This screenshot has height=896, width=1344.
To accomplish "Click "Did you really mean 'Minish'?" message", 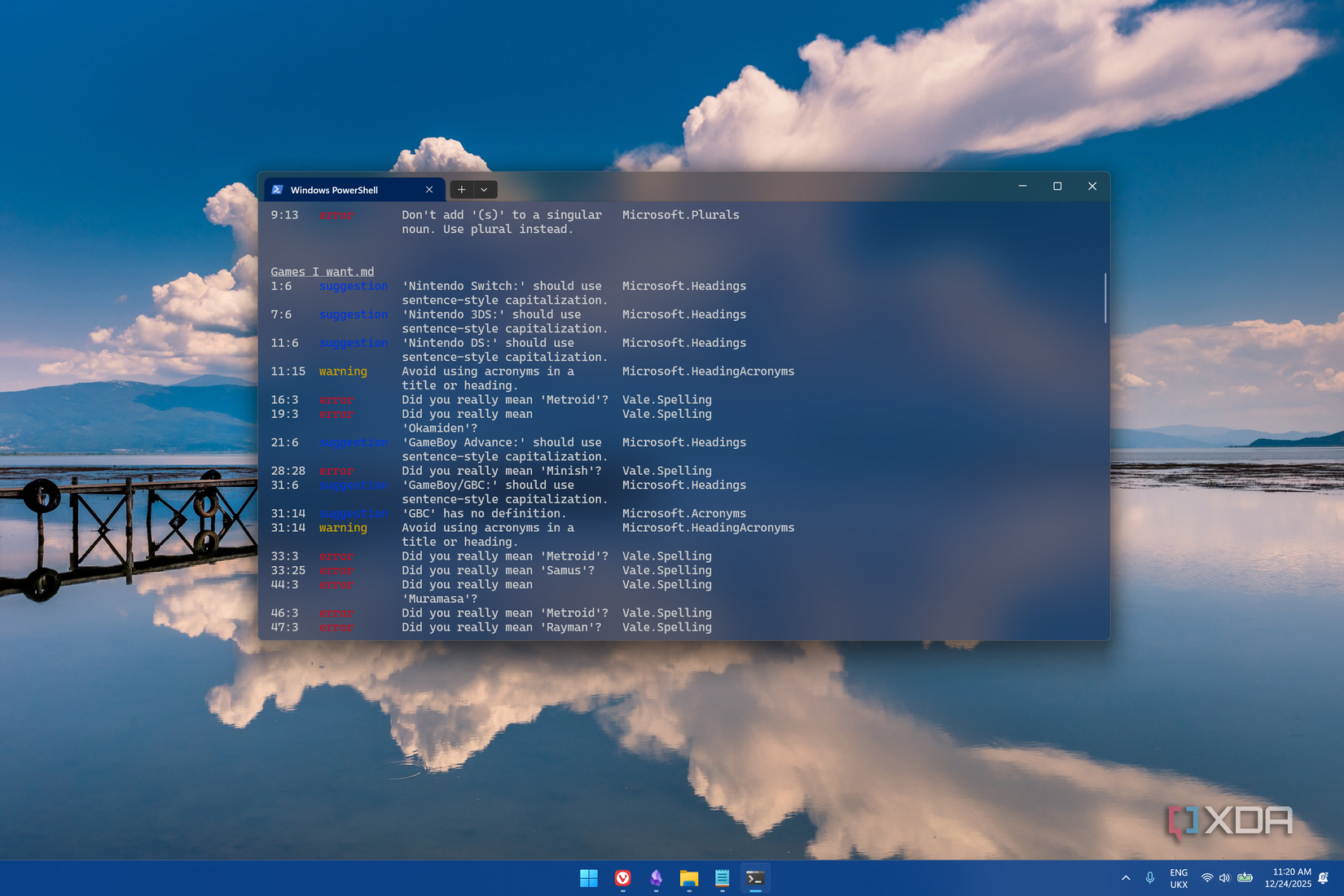I will [502, 471].
